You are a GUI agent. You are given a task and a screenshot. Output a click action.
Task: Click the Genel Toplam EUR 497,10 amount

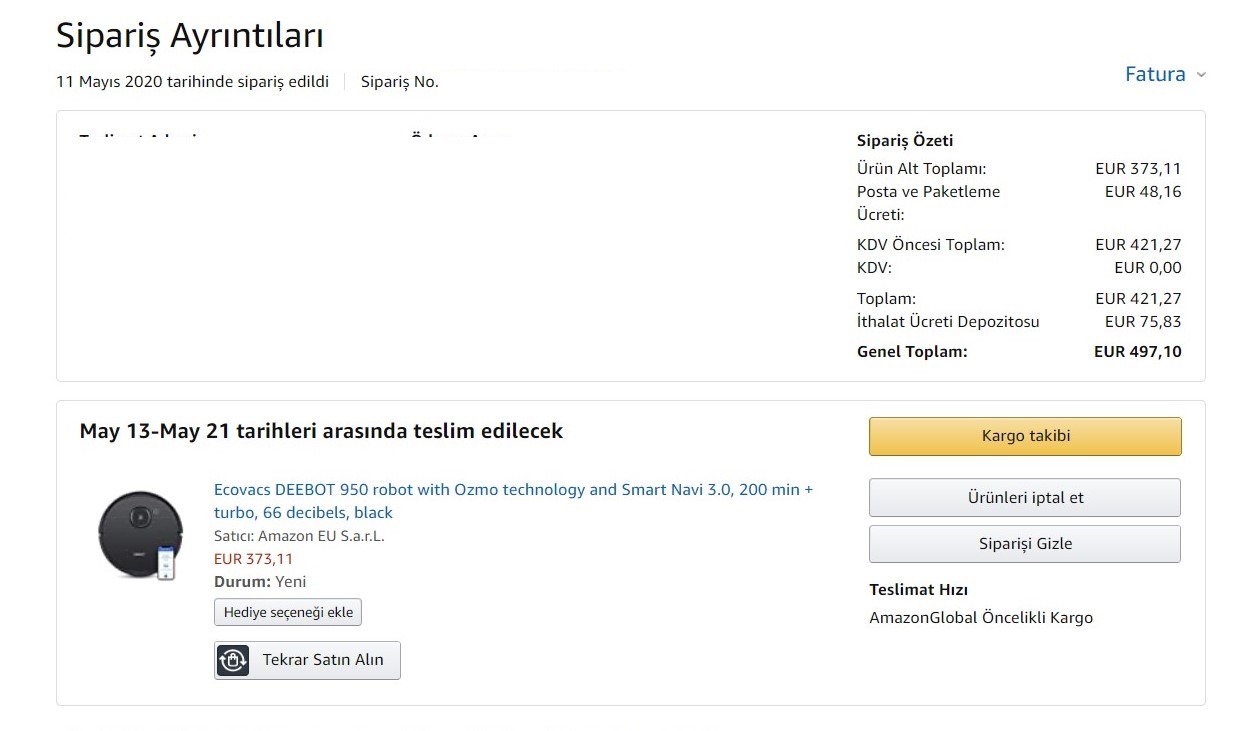pyautogui.click(x=1137, y=352)
